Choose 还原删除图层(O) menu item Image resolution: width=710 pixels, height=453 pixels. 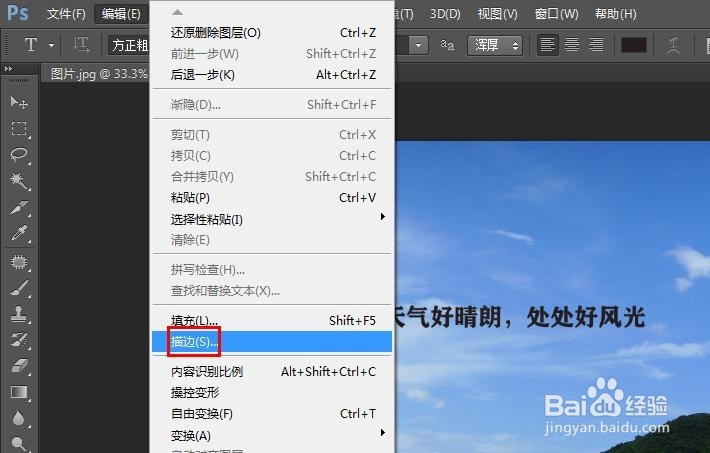pyautogui.click(x=272, y=33)
